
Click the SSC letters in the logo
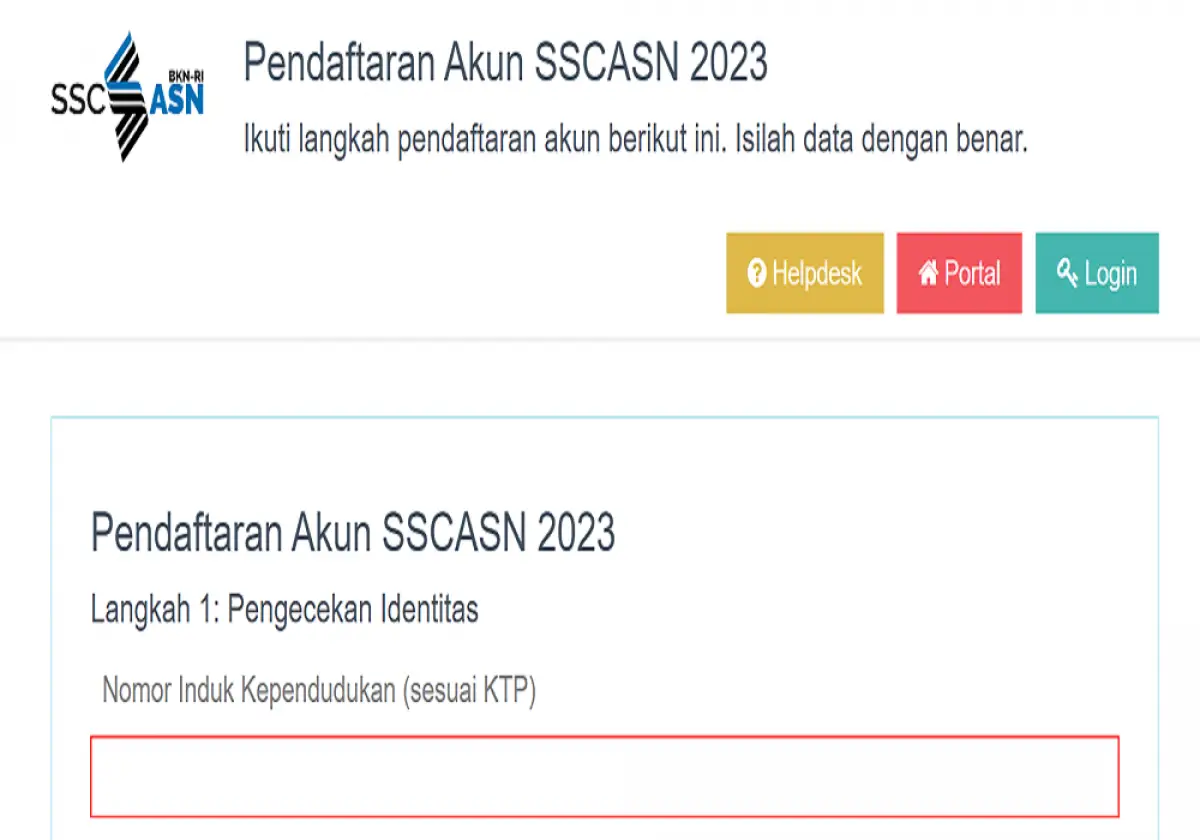[80, 97]
